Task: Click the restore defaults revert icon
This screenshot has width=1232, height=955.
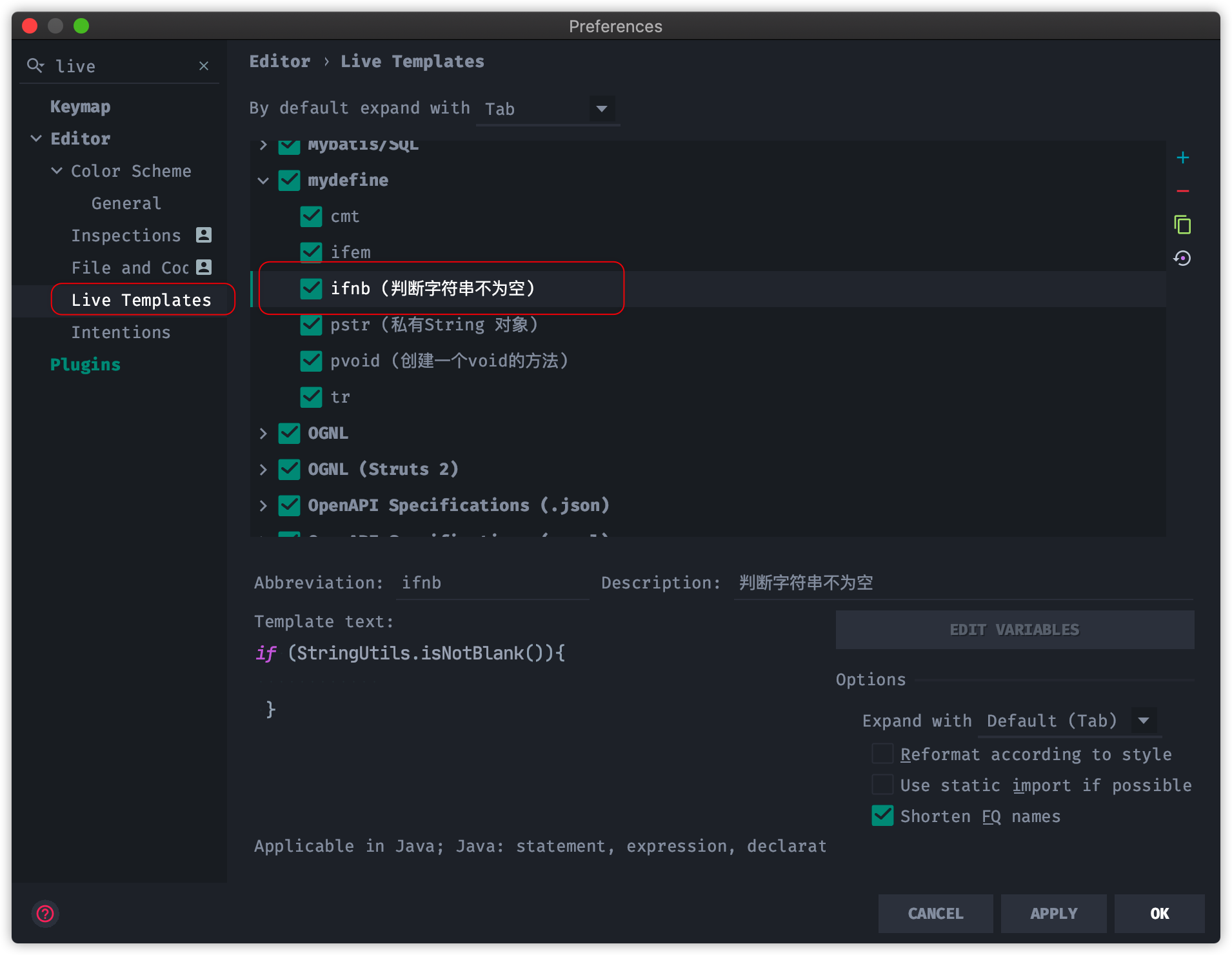Action: coord(1182,259)
